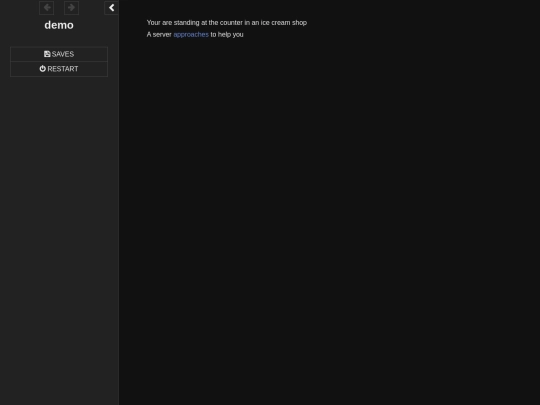This screenshot has height=405, width=540.
Task: Follow the 'approaches' link
Action: 191,34
